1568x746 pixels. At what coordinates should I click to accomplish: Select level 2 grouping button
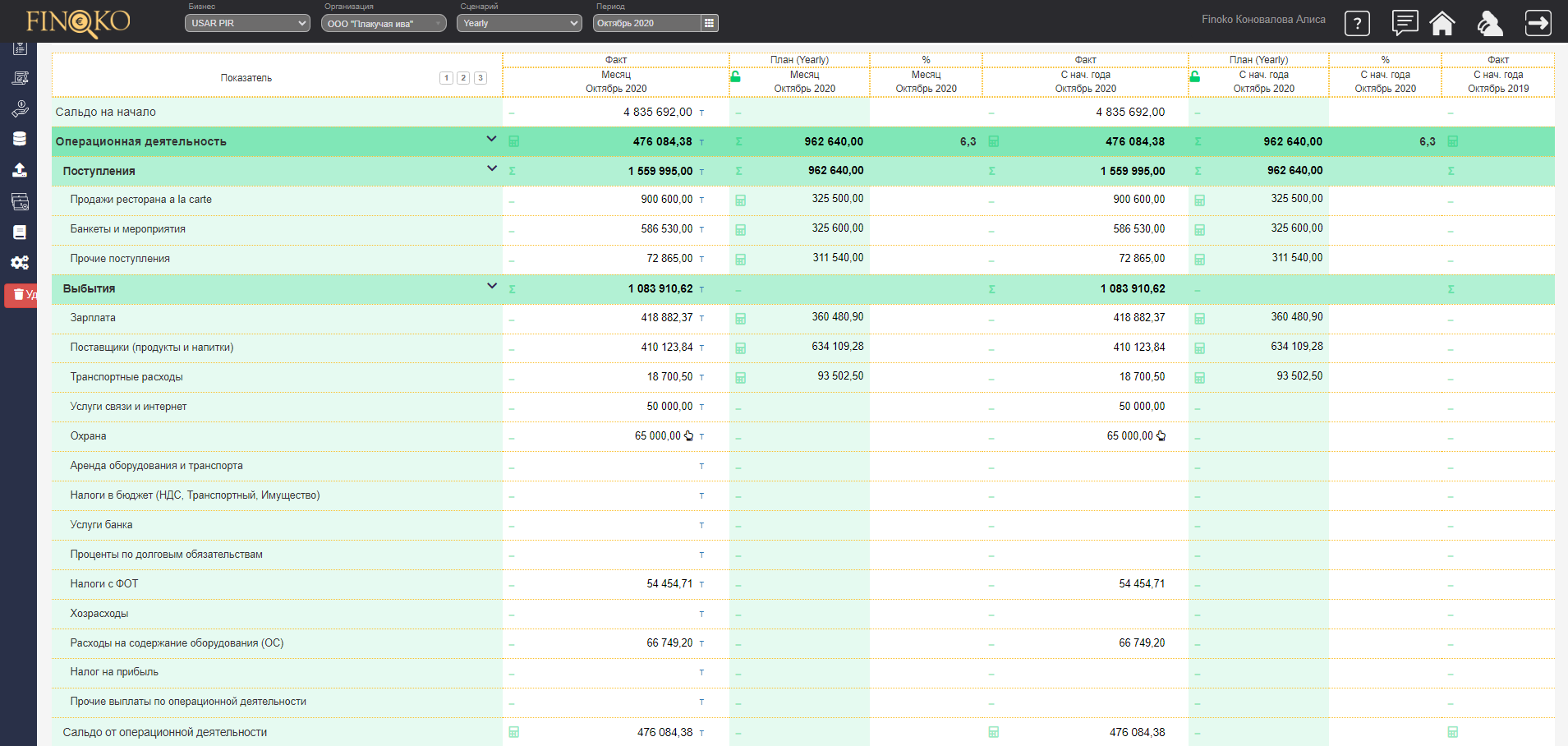[x=463, y=78]
